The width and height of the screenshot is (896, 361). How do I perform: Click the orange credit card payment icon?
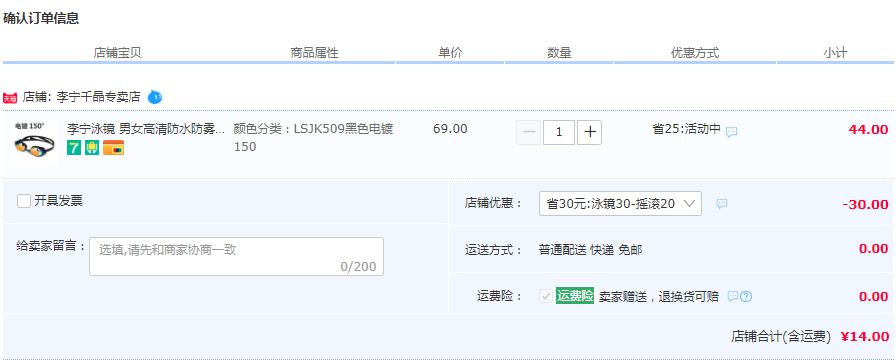(x=113, y=148)
